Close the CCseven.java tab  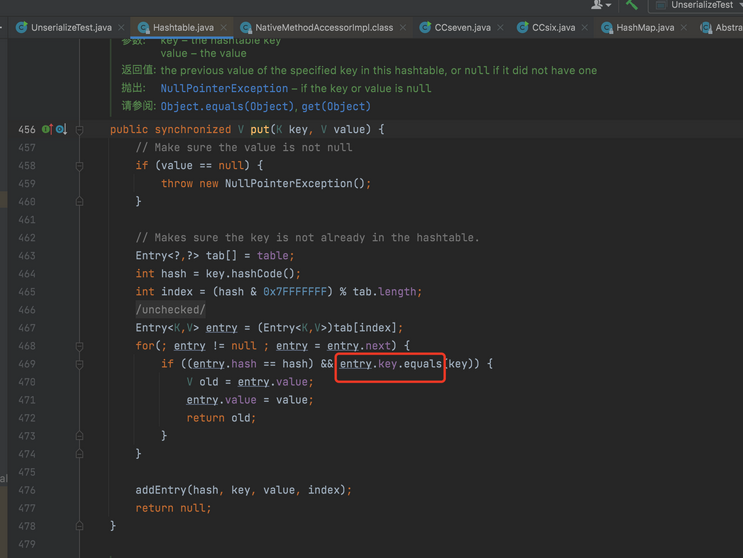point(500,27)
